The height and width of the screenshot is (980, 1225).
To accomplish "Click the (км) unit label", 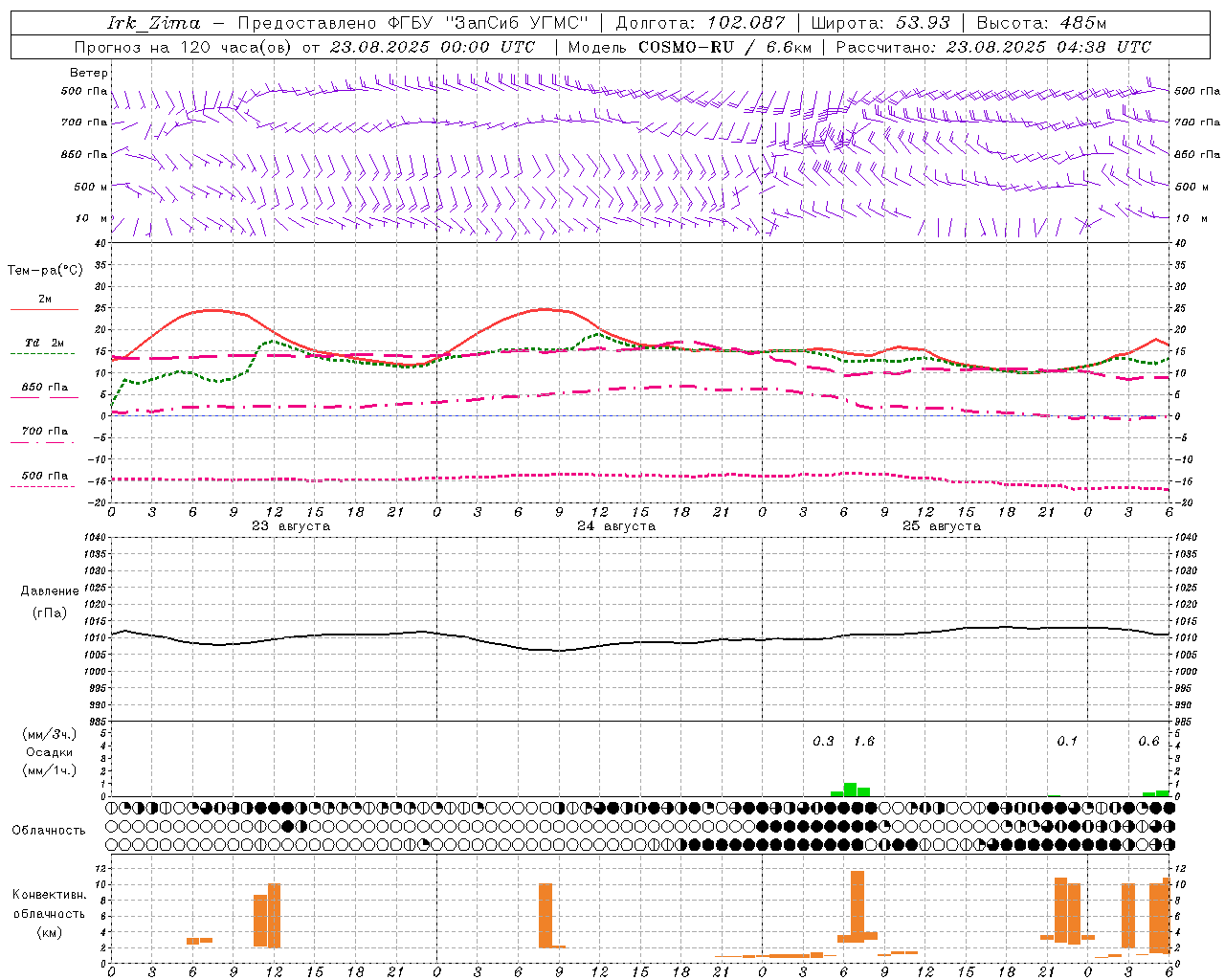I will (x=50, y=932).
